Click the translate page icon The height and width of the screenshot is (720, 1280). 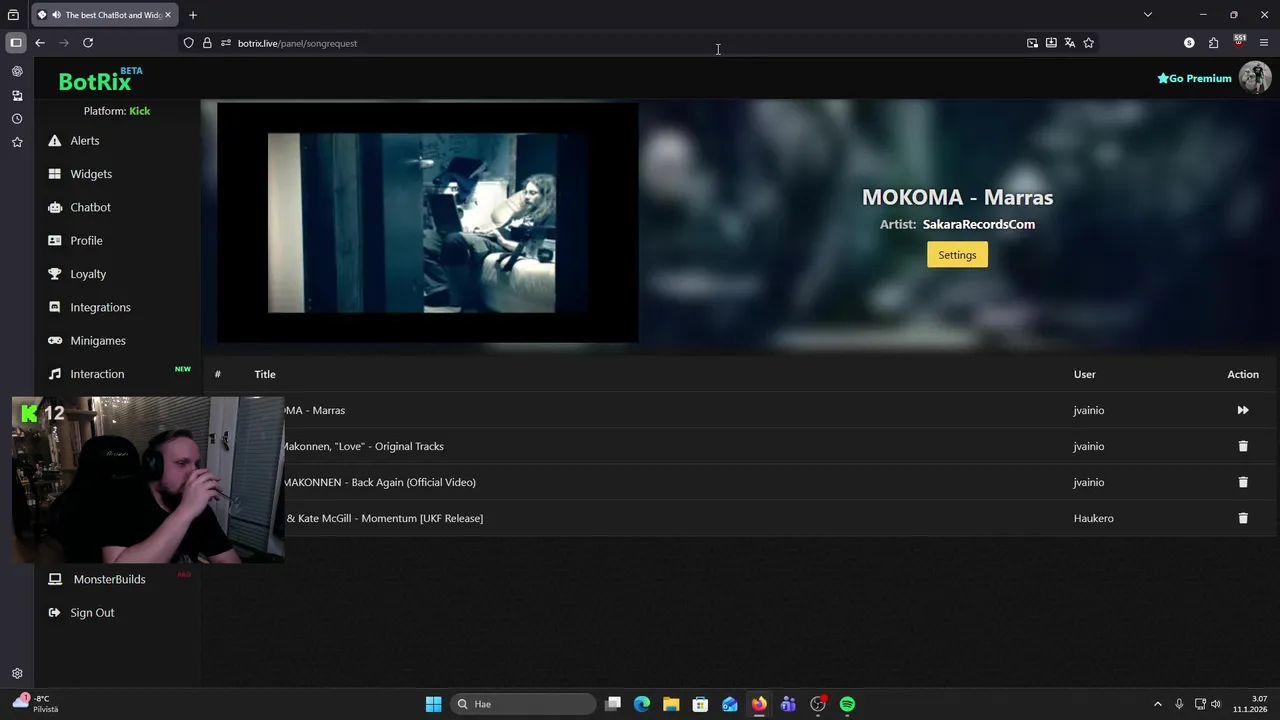(1069, 43)
